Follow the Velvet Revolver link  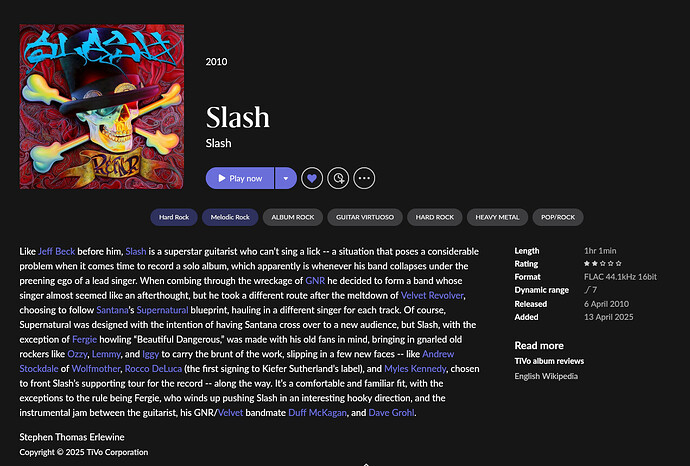click(x=432, y=295)
